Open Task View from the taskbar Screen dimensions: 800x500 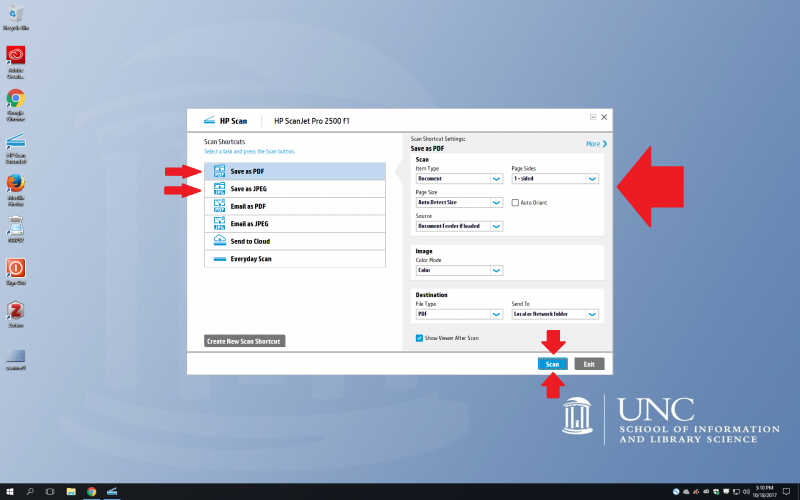pos(50,491)
